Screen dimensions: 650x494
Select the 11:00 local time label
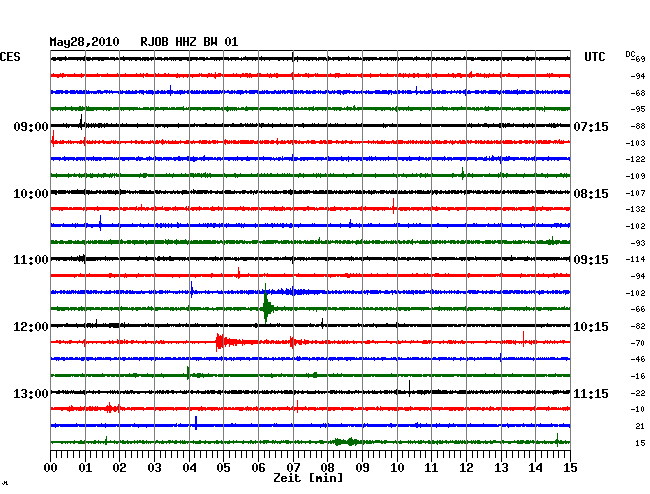31,260
